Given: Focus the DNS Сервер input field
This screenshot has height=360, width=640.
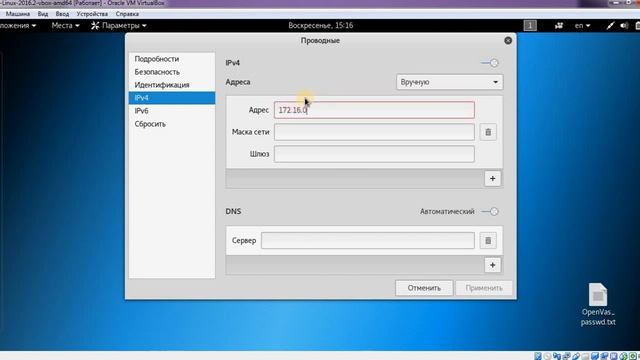Looking at the screenshot, I should (368, 241).
